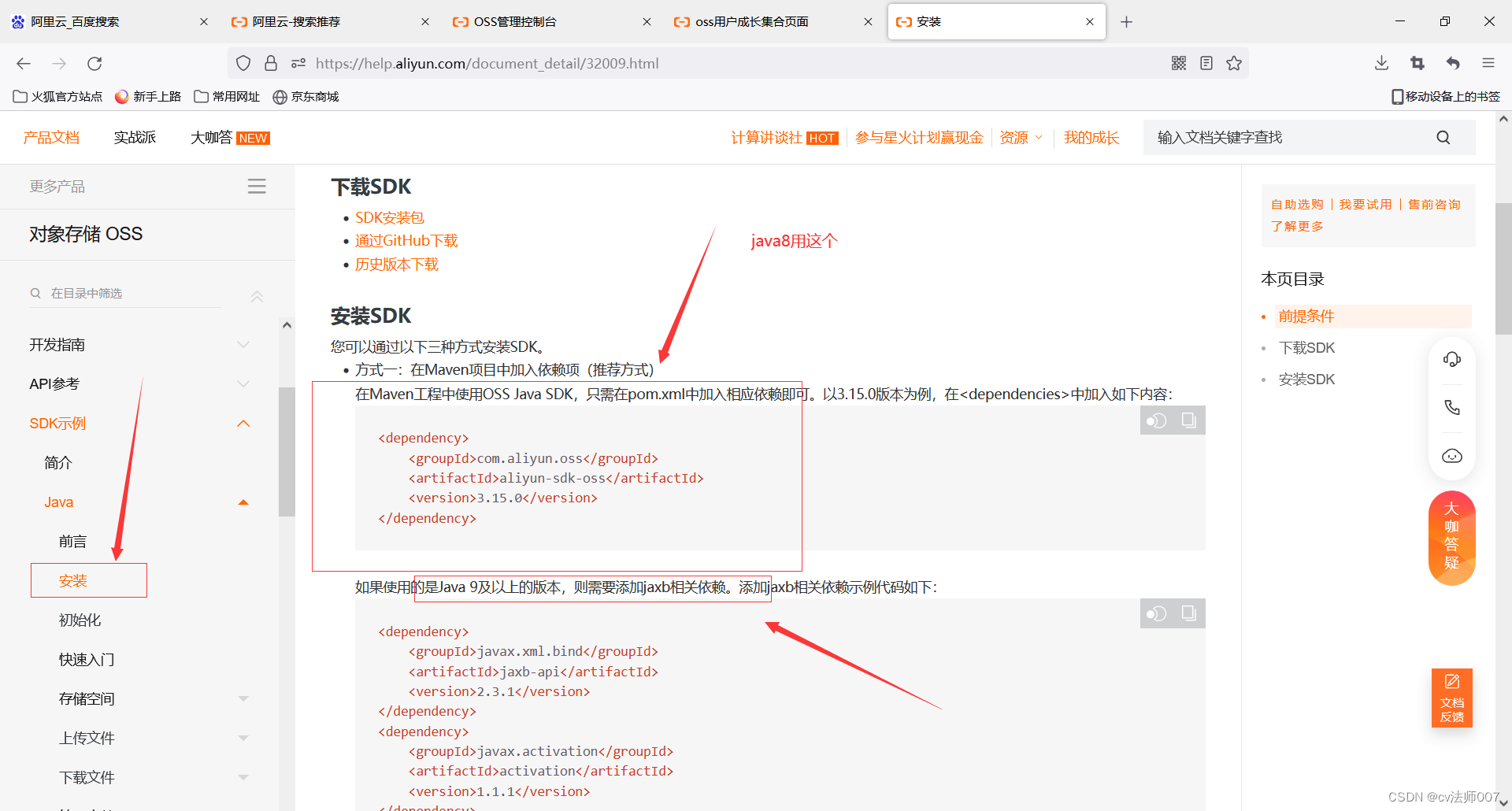This screenshot has width=1512, height=811.
Task: Open the 更多产品 hamburger menu
Action: 257,187
